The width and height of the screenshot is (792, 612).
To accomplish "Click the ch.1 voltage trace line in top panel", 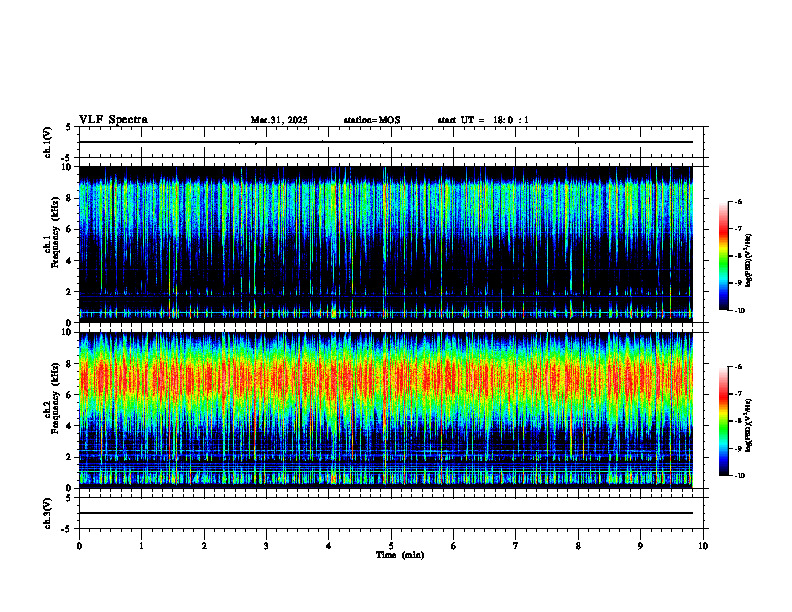I will pos(386,142).
